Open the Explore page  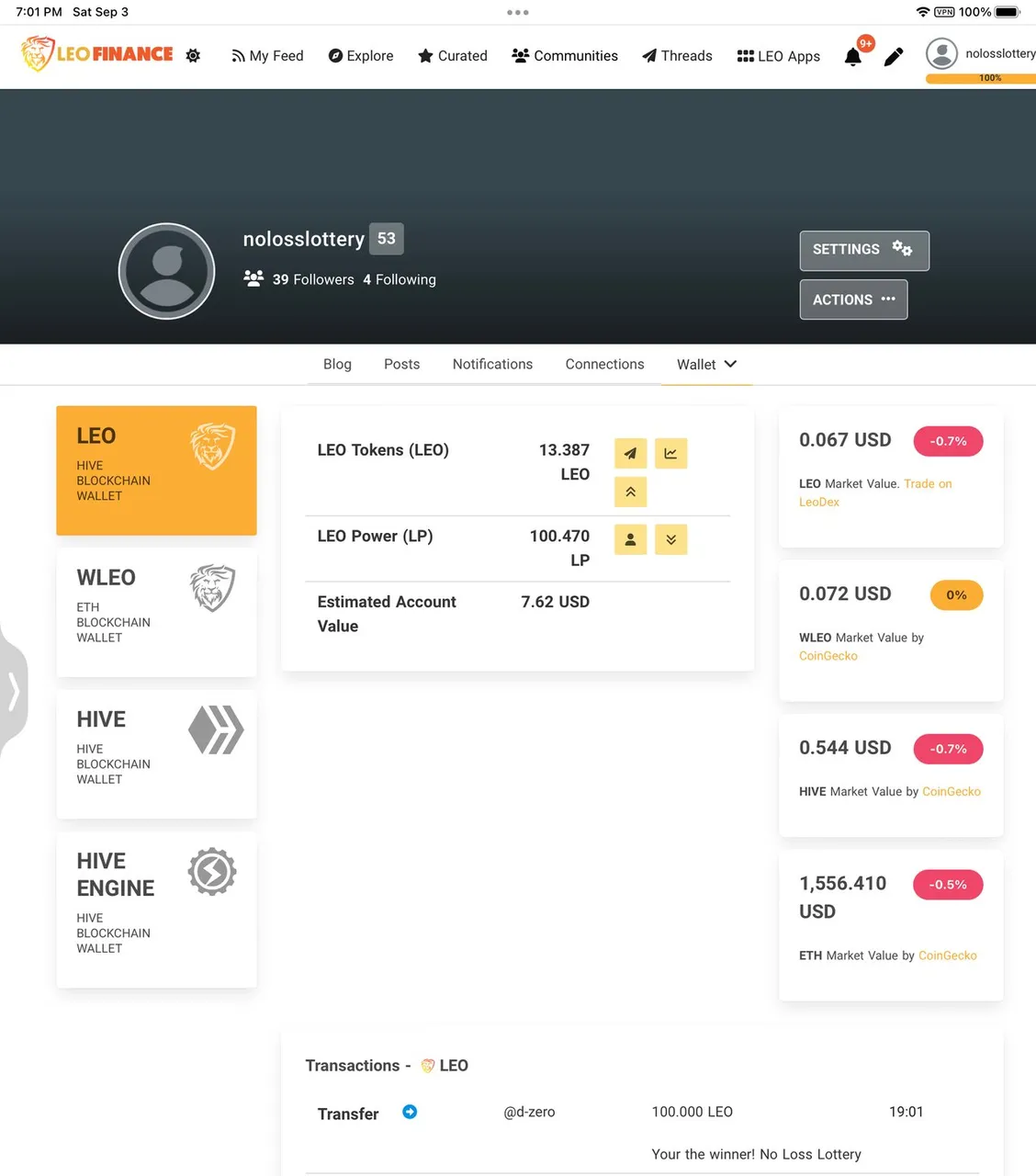pos(361,56)
